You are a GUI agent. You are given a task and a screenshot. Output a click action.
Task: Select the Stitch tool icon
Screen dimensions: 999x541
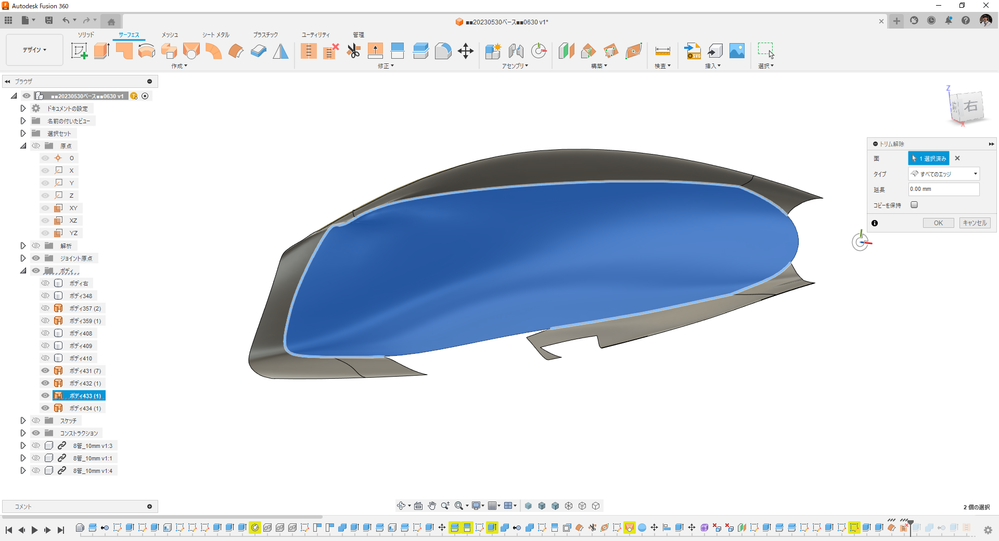click(308, 51)
